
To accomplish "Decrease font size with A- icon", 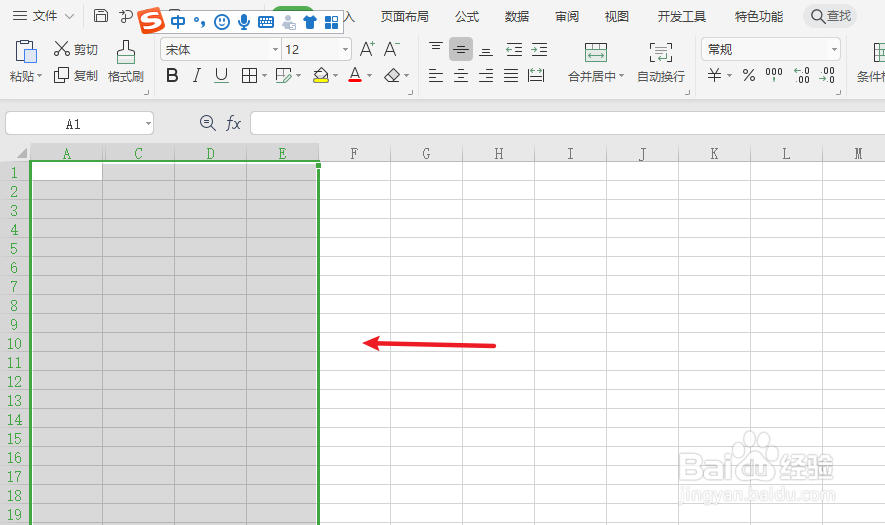I will (x=391, y=49).
